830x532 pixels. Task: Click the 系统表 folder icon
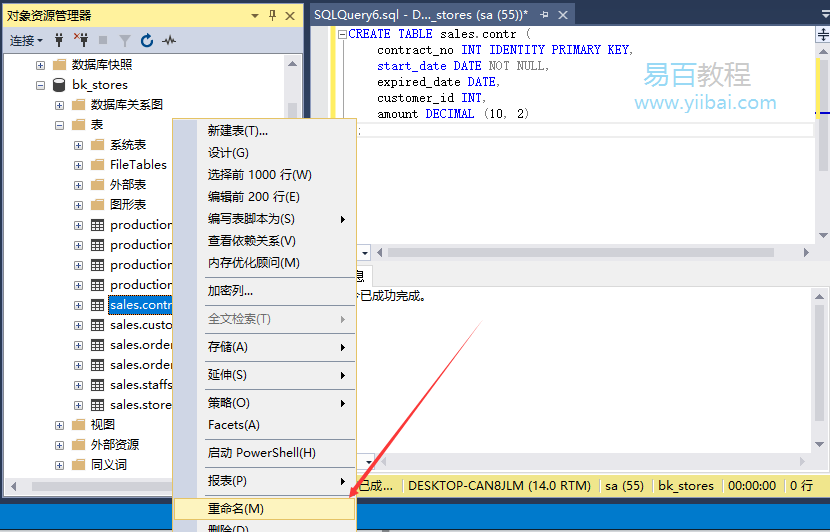click(97, 145)
